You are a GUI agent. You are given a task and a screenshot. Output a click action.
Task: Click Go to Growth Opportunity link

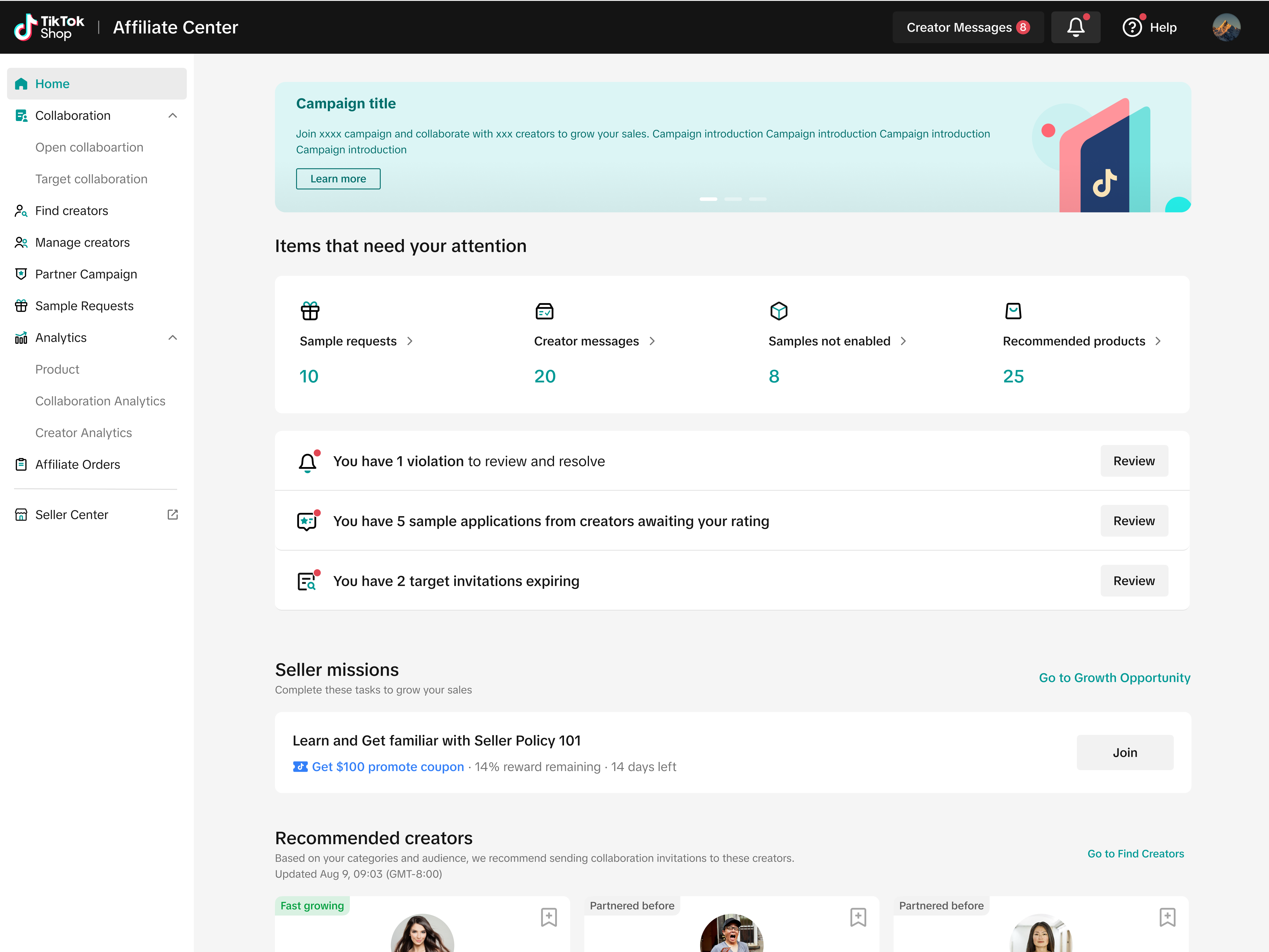click(x=1114, y=678)
